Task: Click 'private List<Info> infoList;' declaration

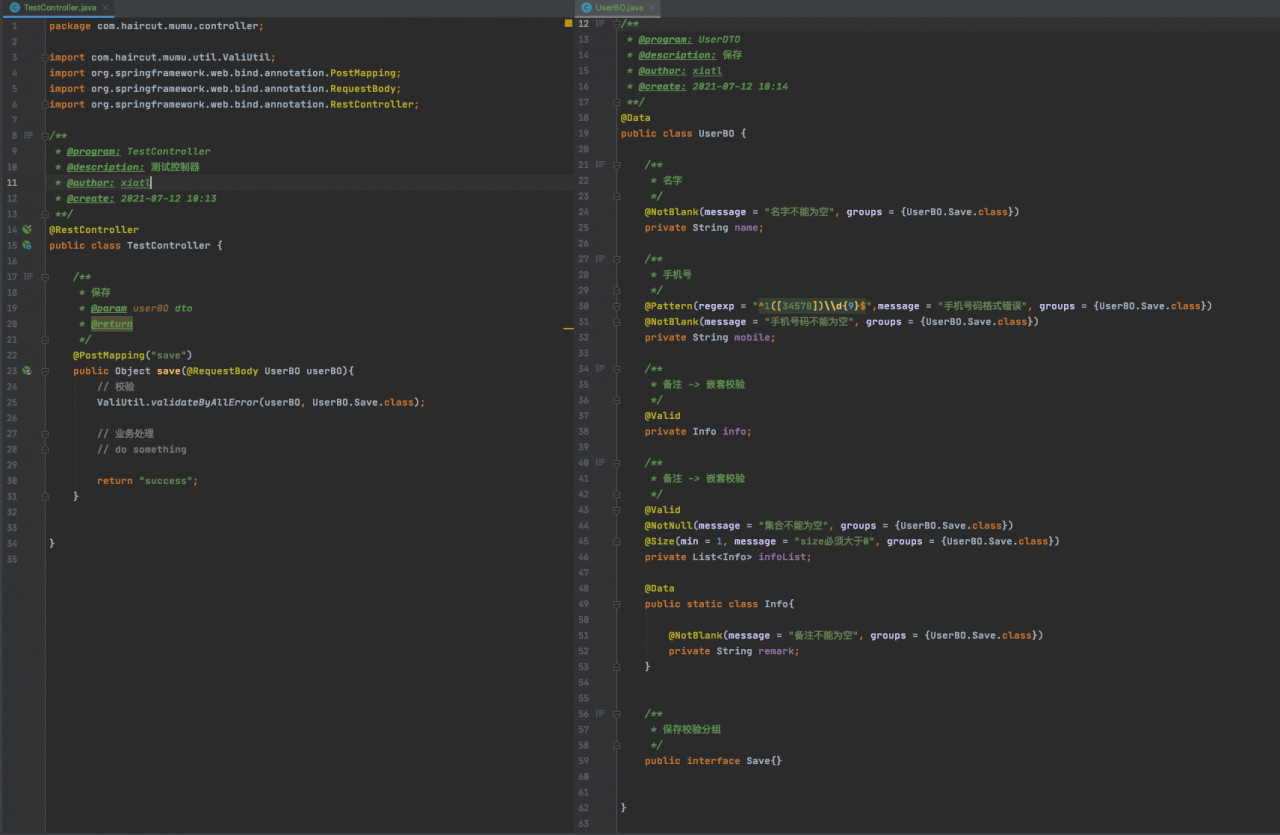Action: point(728,557)
